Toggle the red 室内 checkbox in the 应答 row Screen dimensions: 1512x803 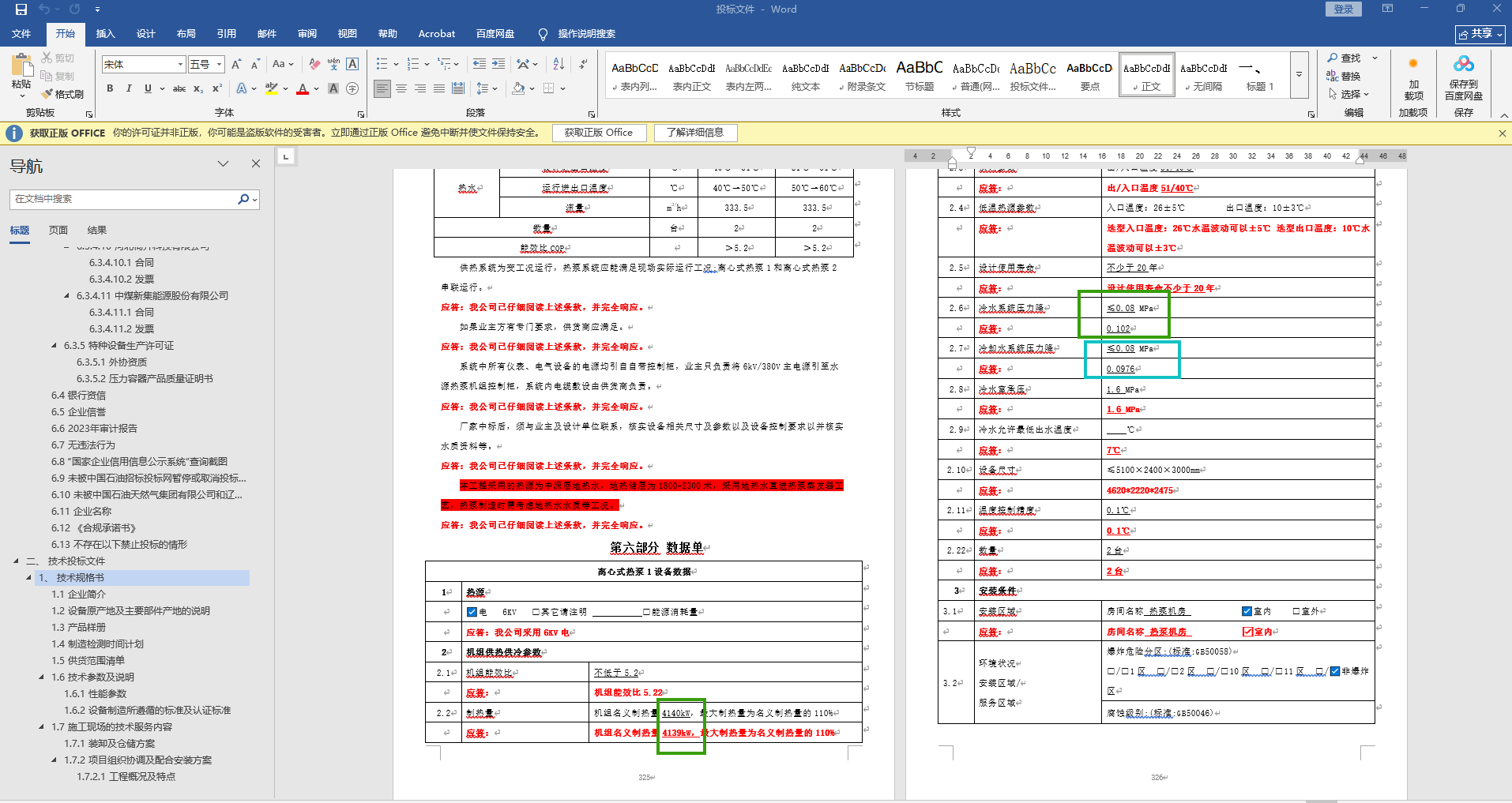(x=1248, y=632)
